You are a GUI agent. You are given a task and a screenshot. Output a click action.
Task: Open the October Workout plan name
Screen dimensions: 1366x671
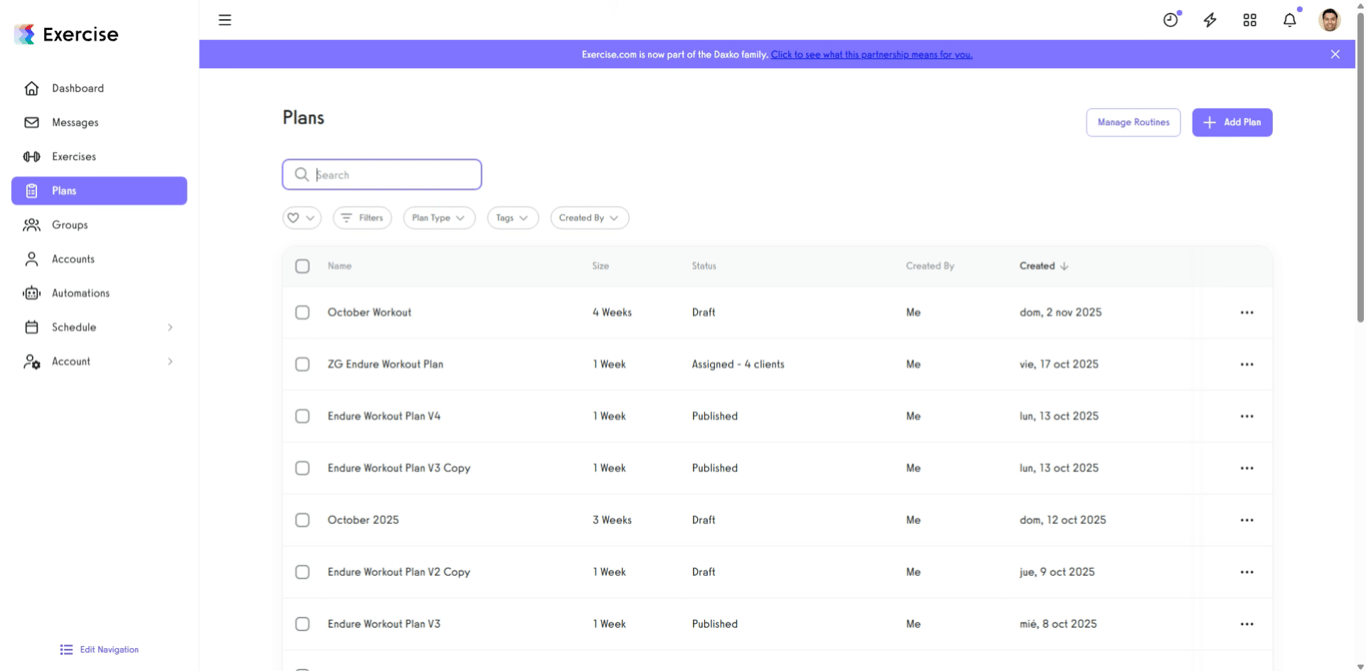pyautogui.click(x=369, y=312)
